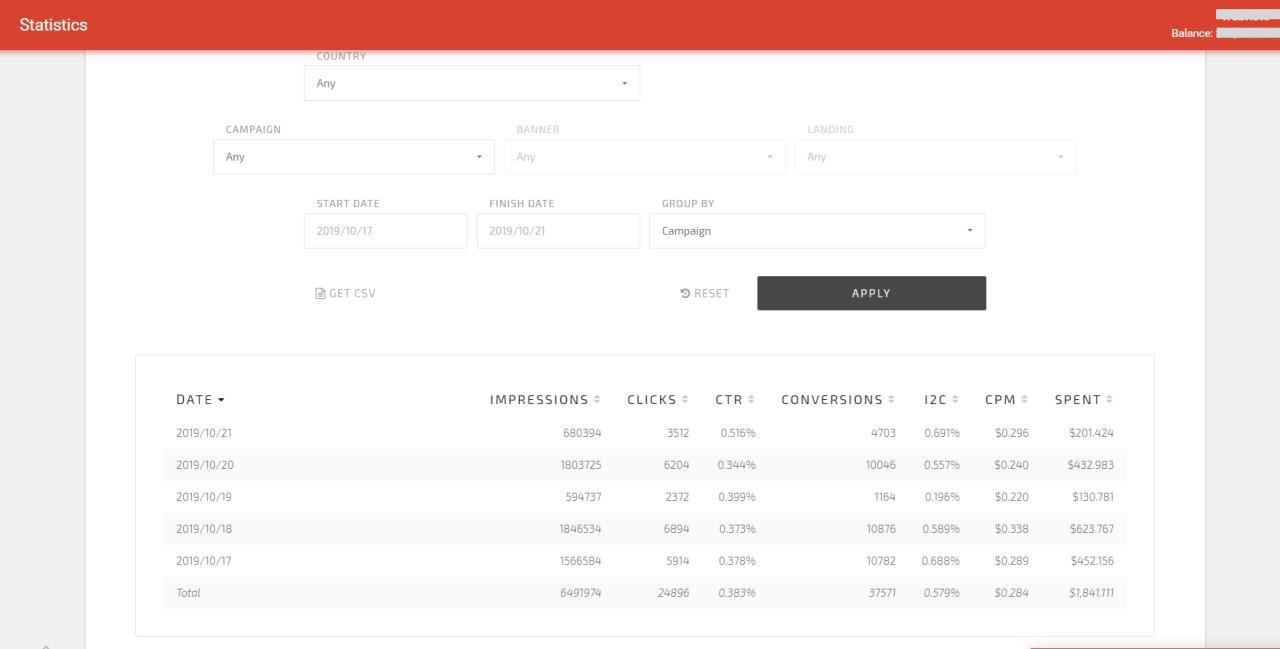Open the Country dropdown
Image resolution: width=1280 pixels, height=649 pixels.
pyautogui.click(x=472, y=83)
